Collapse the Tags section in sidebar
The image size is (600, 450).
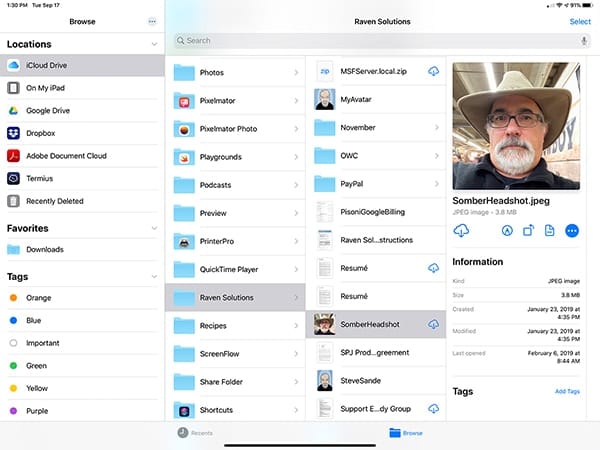tap(153, 276)
